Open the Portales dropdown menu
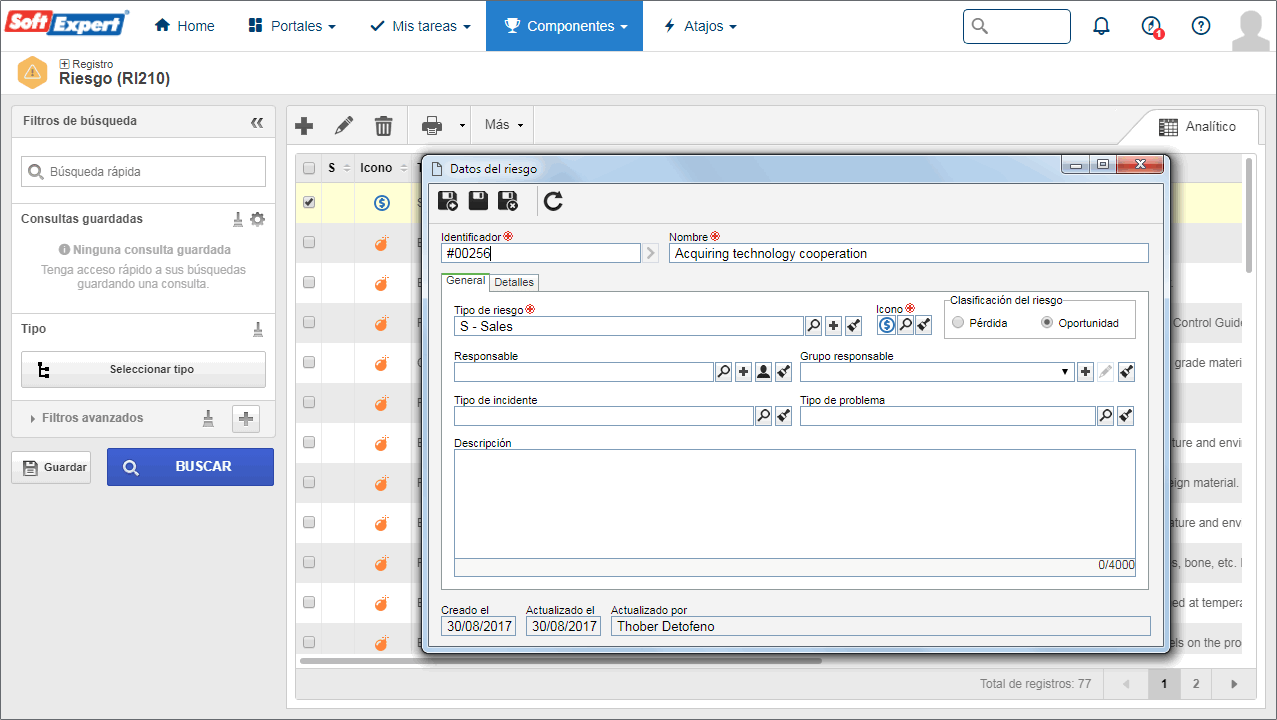1277x720 pixels. point(291,26)
